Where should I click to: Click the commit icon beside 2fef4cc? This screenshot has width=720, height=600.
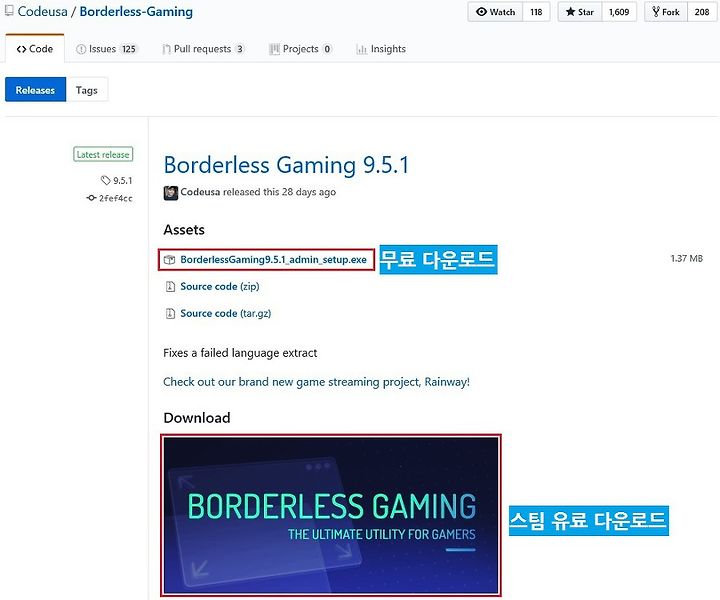(x=91, y=198)
